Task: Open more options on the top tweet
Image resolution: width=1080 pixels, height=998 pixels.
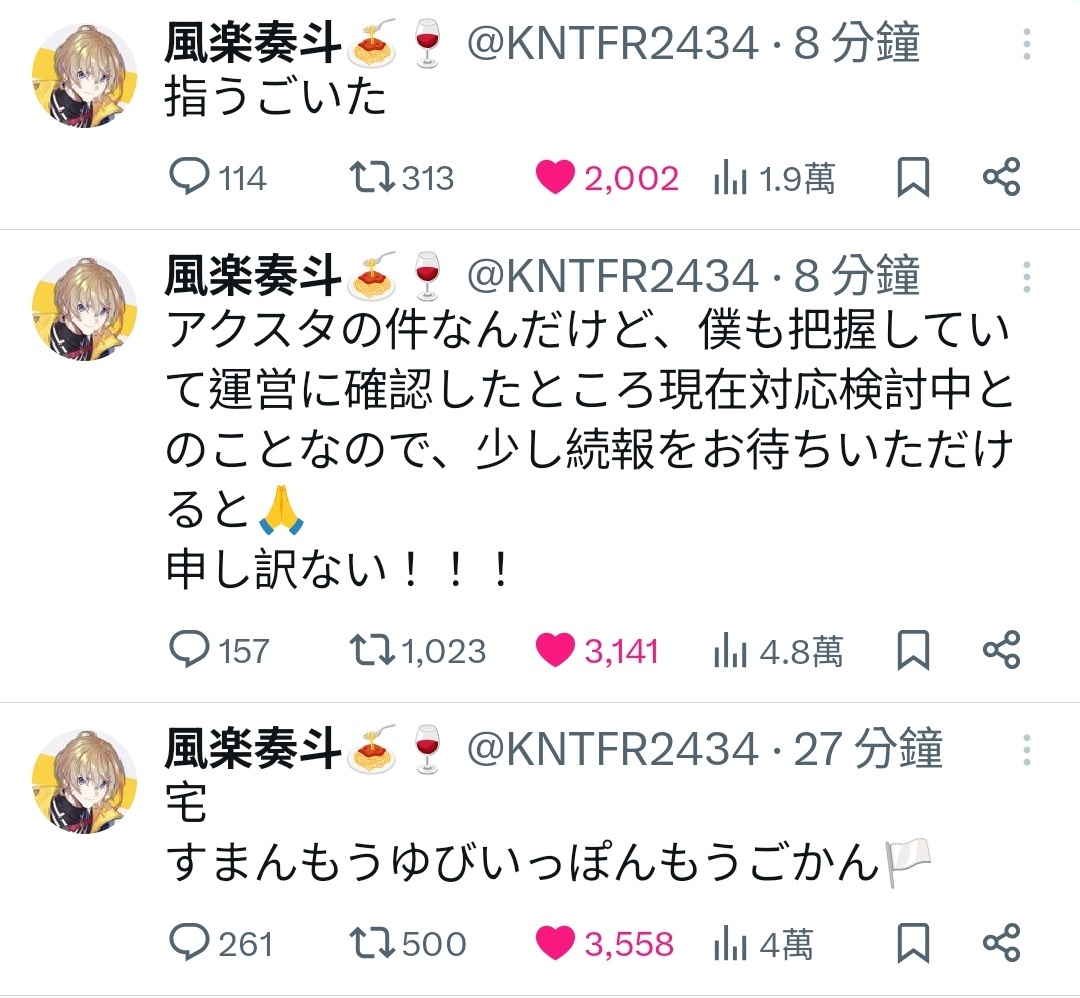Action: click(1026, 44)
